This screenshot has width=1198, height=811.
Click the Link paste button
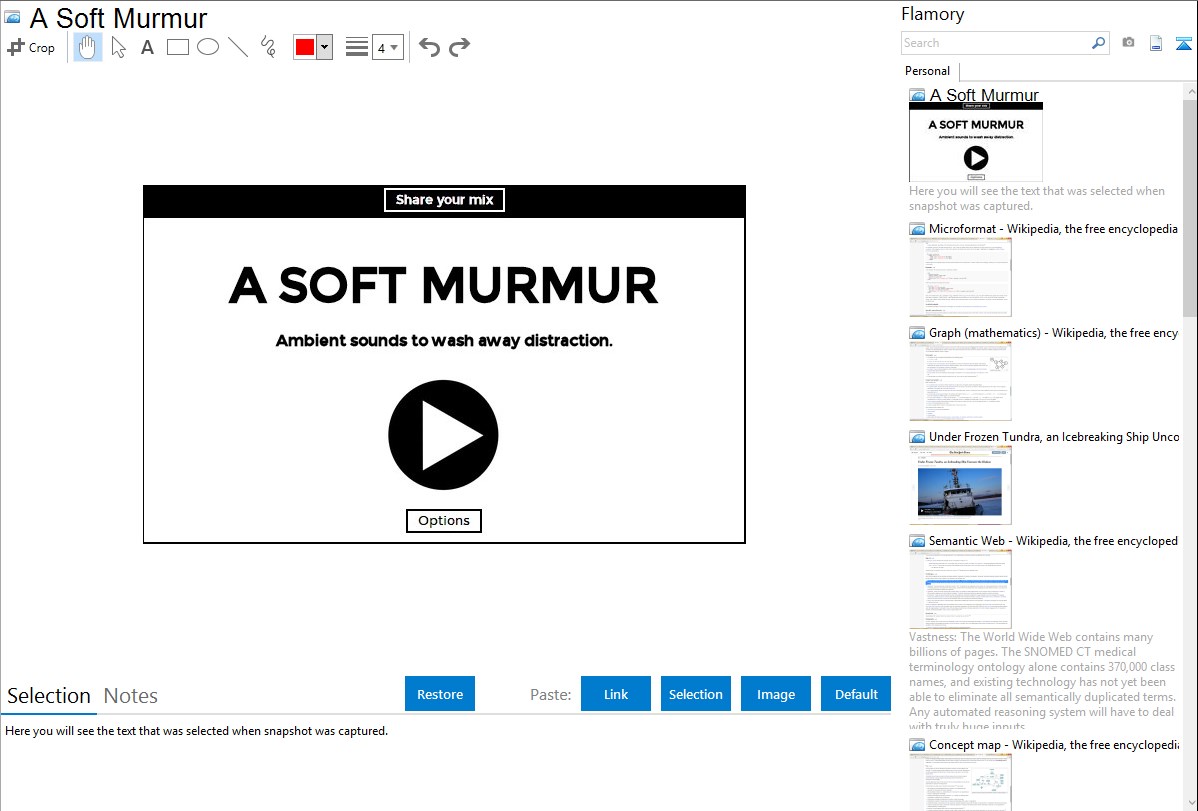[616, 694]
